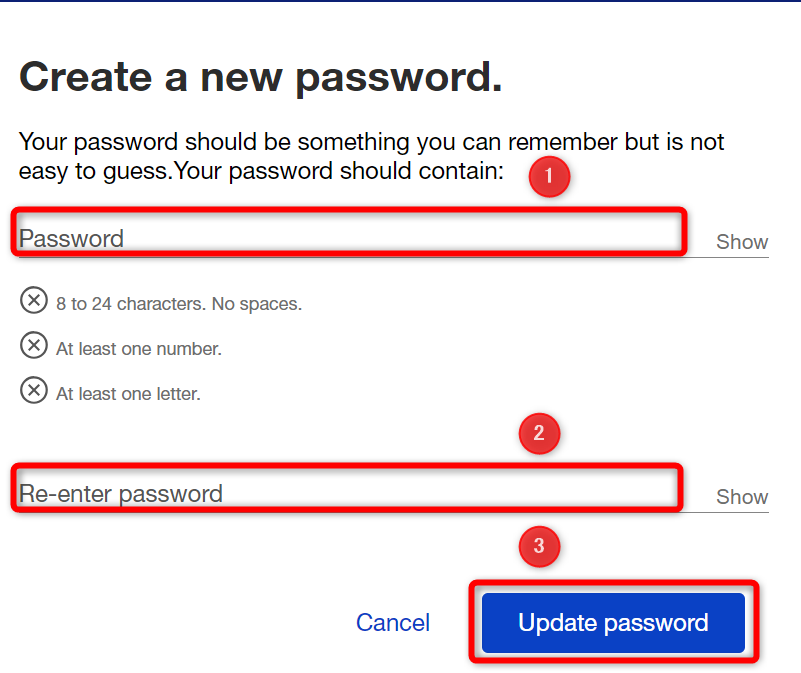Click the X icon beside At least one number
The height and width of the screenshot is (673, 801).
34,345
